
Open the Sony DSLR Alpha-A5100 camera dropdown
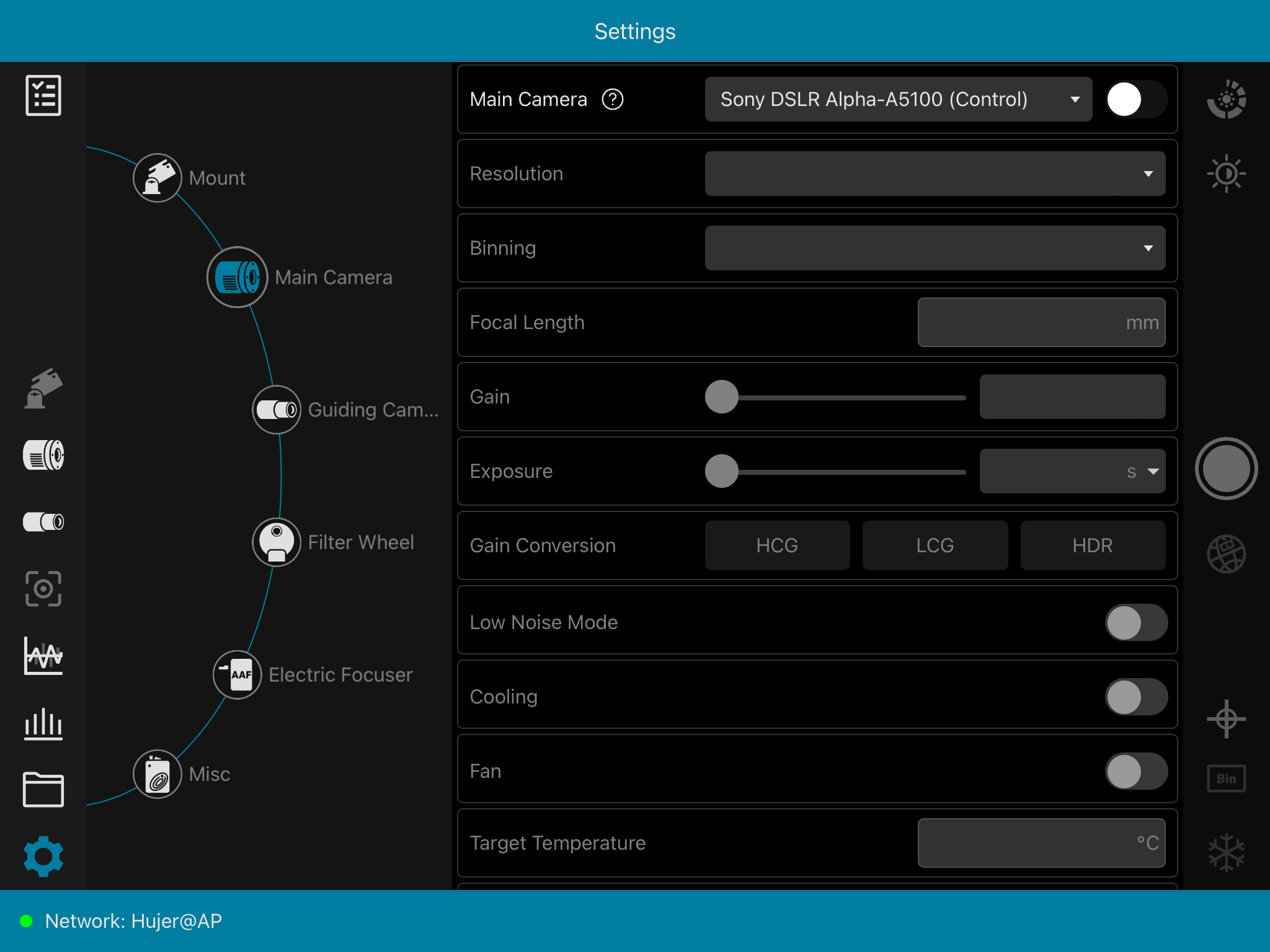coord(899,99)
